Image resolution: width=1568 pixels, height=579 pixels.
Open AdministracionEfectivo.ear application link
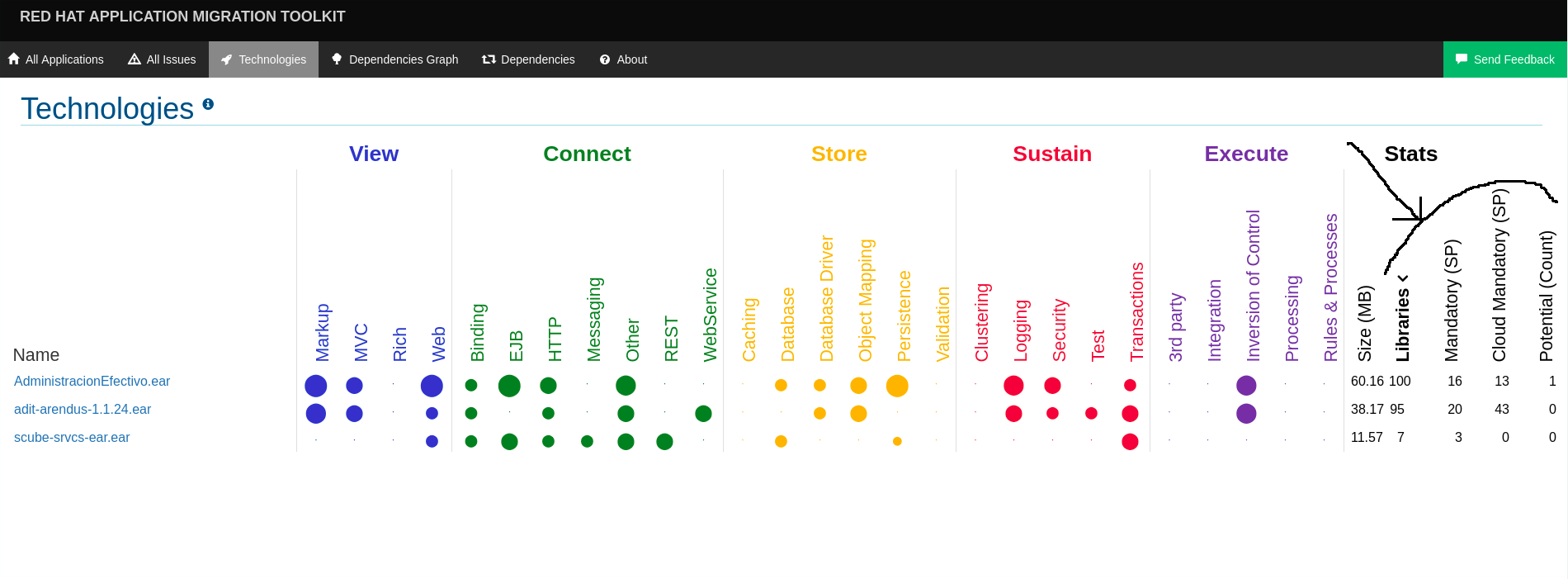92,381
